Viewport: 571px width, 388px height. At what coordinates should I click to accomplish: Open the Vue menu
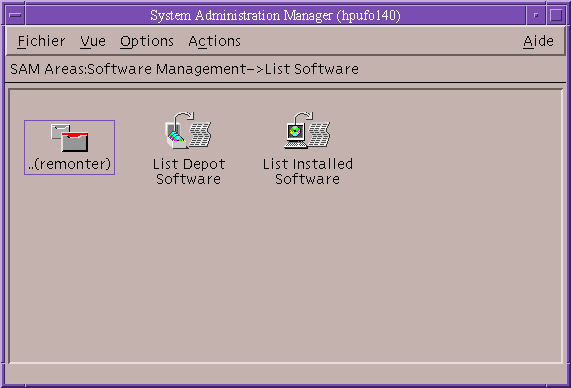point(93,41)
